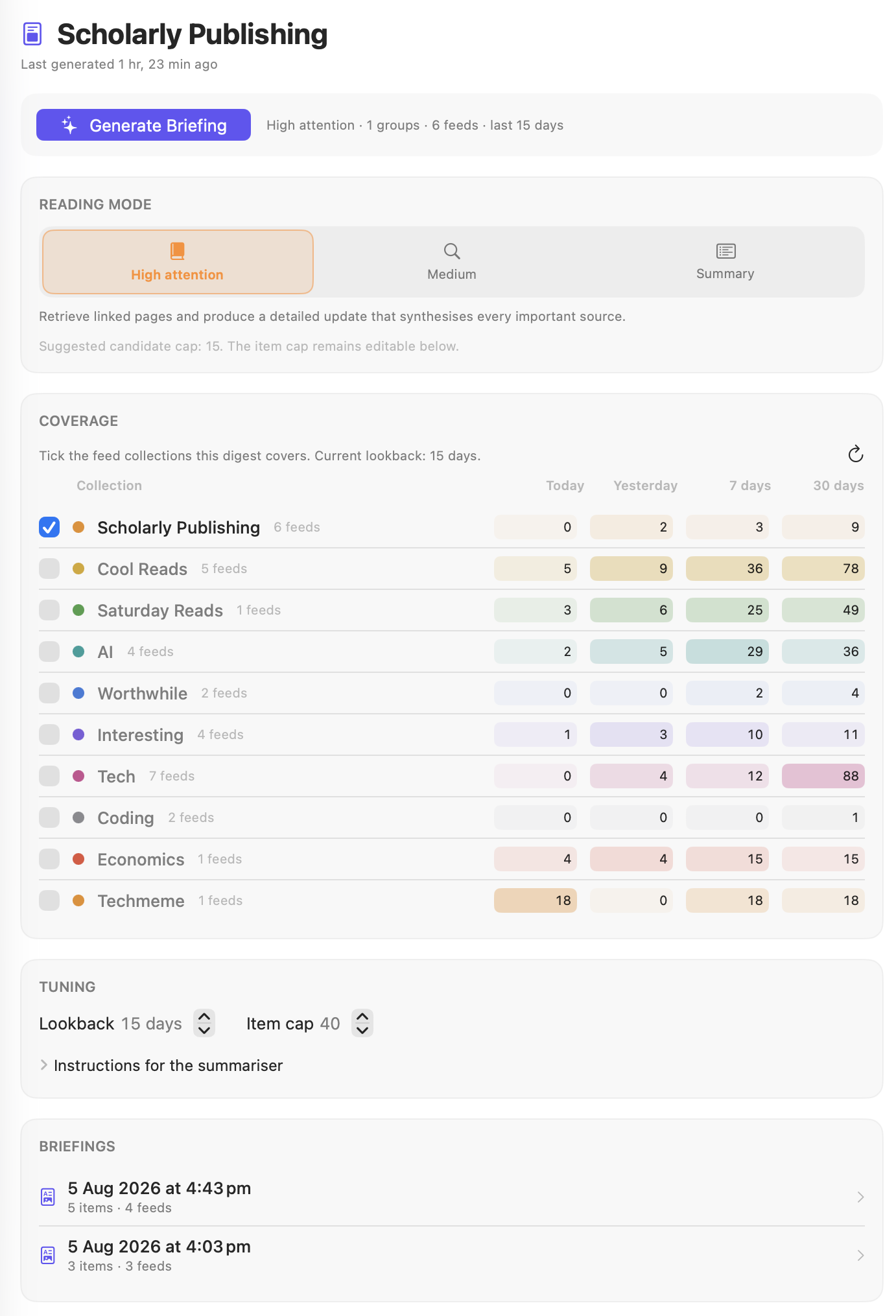Click the Economics collection name
This screenshot has height=1316, width=896.
point(141,860)
